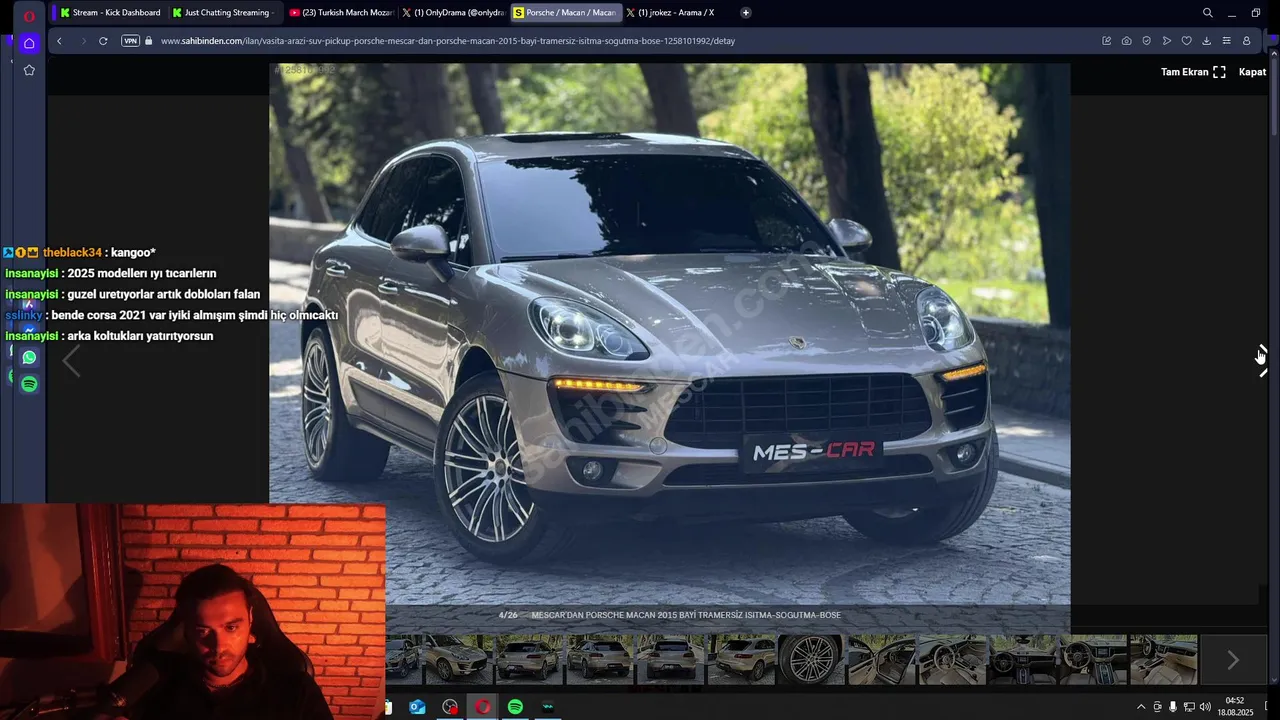Open Outlook from the taskbar
Image resolution: width=1280 pixels, height=720 pixels.
click(x=417, y=707)
